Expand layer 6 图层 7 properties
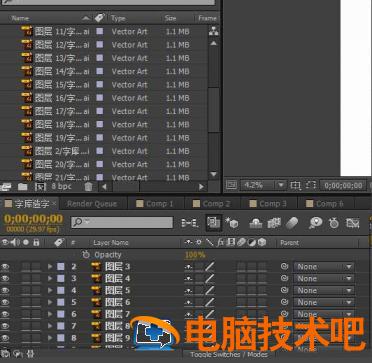The height and width of the screenshot is (363, 372). (50, 314)
